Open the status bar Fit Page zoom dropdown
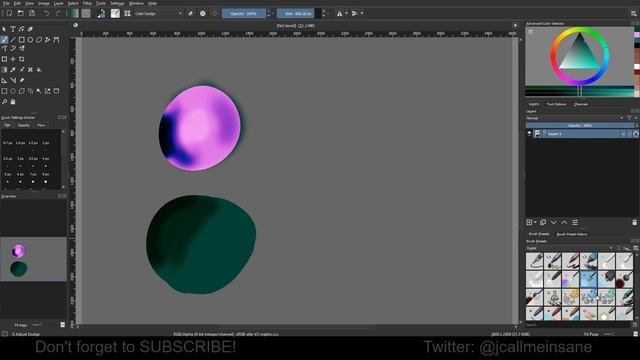Viewport: 640px width, 360px height. [591, 334]
